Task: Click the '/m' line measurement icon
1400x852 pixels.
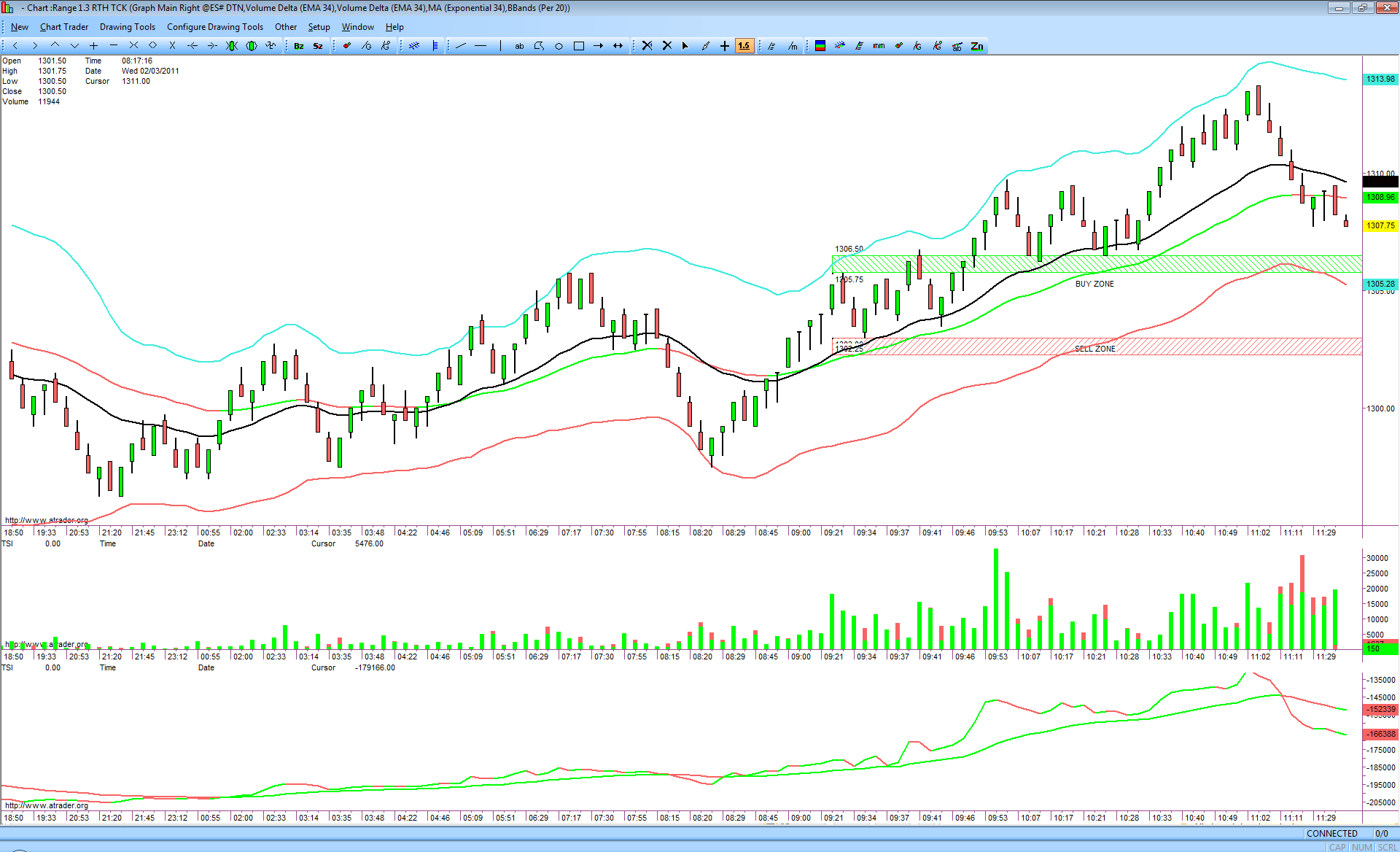Action: [793, 46]
